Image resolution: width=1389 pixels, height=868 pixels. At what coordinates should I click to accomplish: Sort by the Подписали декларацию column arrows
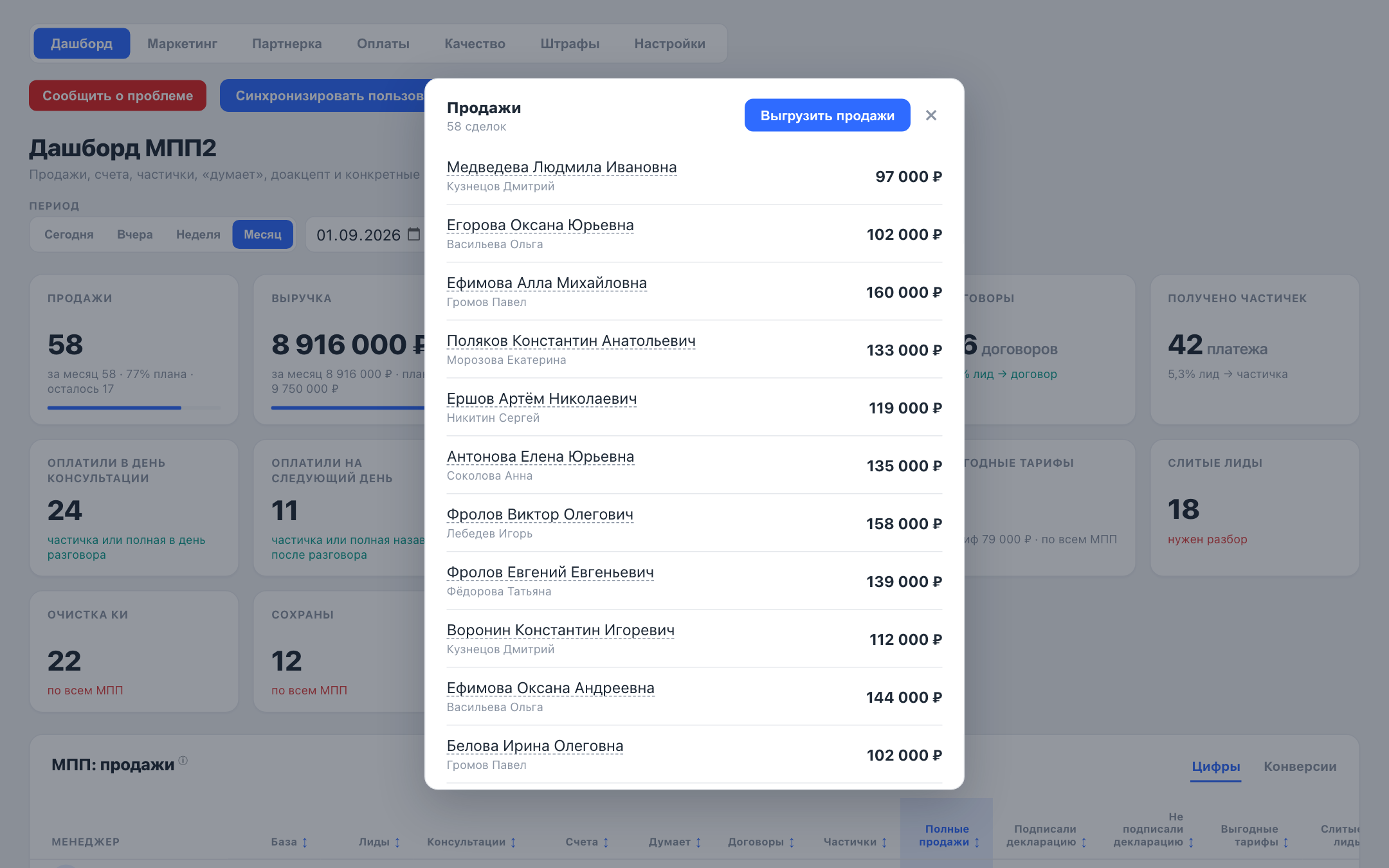tap(1084, 842)
